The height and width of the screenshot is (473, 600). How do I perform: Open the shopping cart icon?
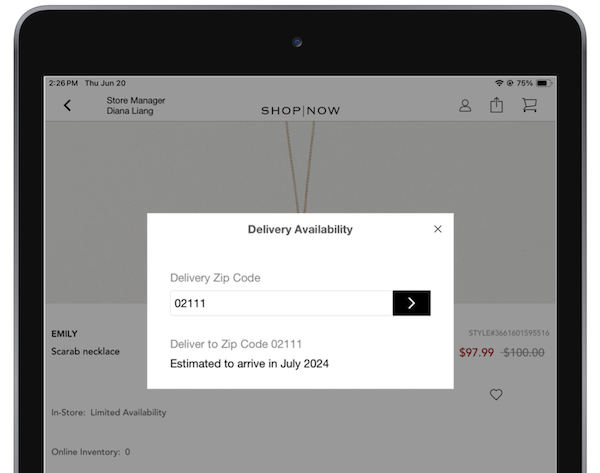tap(530, 105)
